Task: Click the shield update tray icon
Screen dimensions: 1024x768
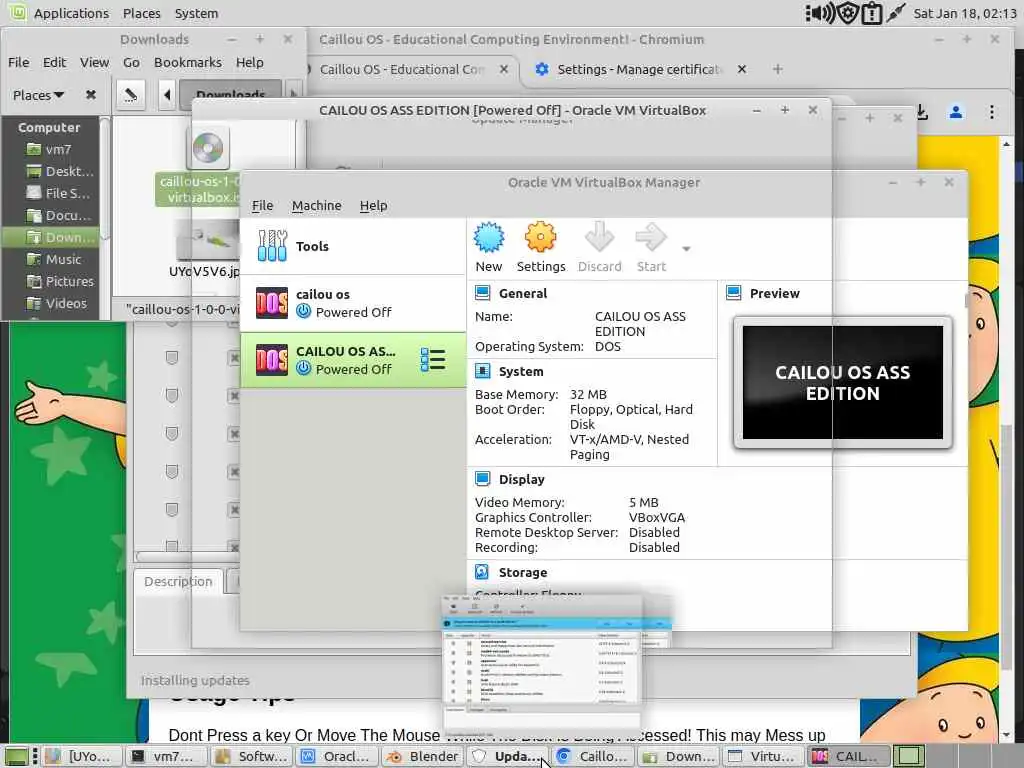Action: point(848,13)
